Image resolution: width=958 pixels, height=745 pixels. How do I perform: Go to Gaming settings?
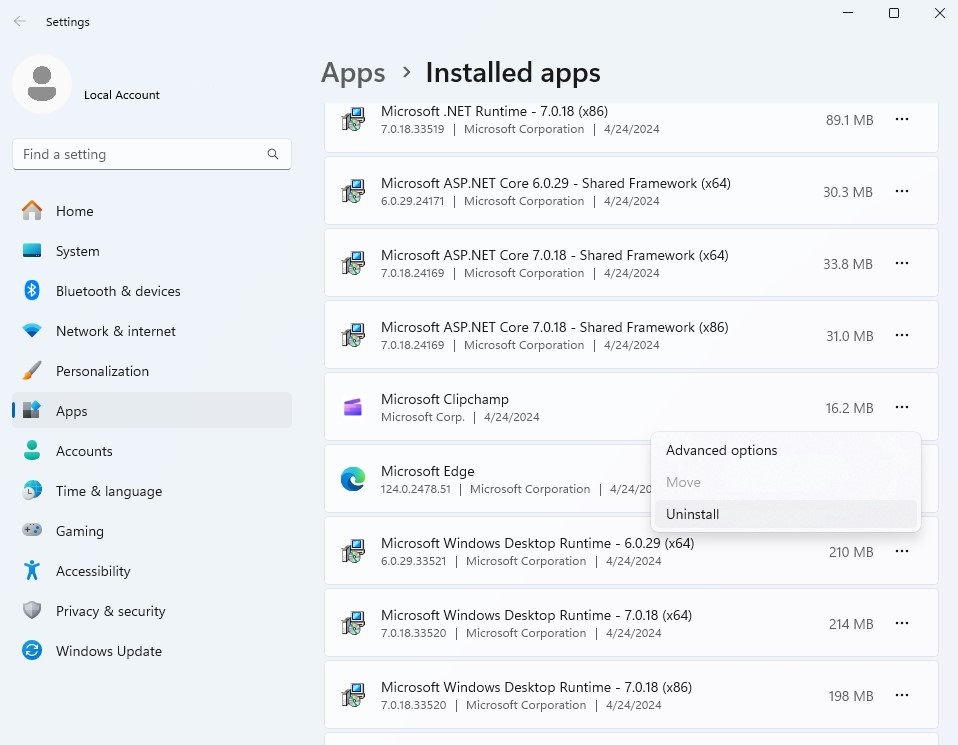(152, 531)
